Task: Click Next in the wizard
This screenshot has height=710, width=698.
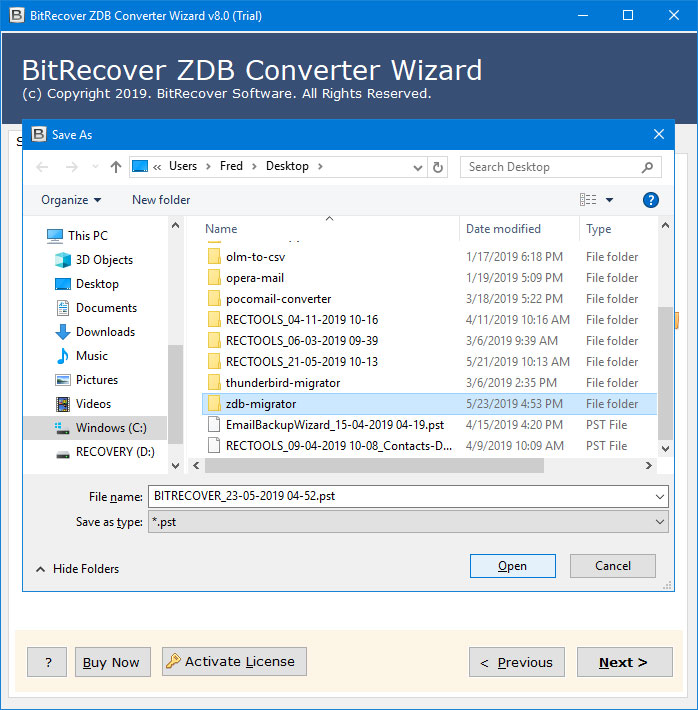Action: [x=625, y=662]
